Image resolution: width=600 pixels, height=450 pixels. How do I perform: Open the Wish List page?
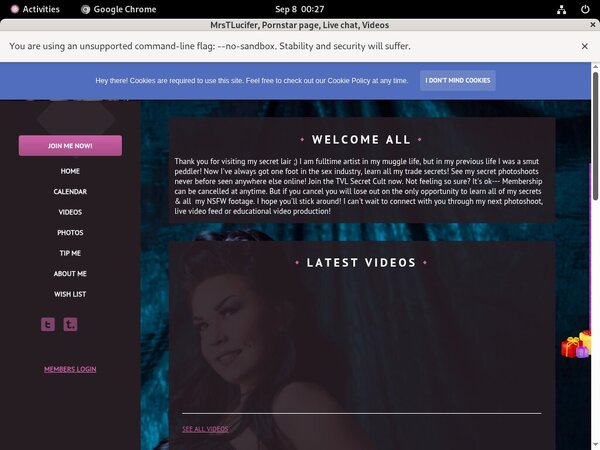click(x=70, y=294)
